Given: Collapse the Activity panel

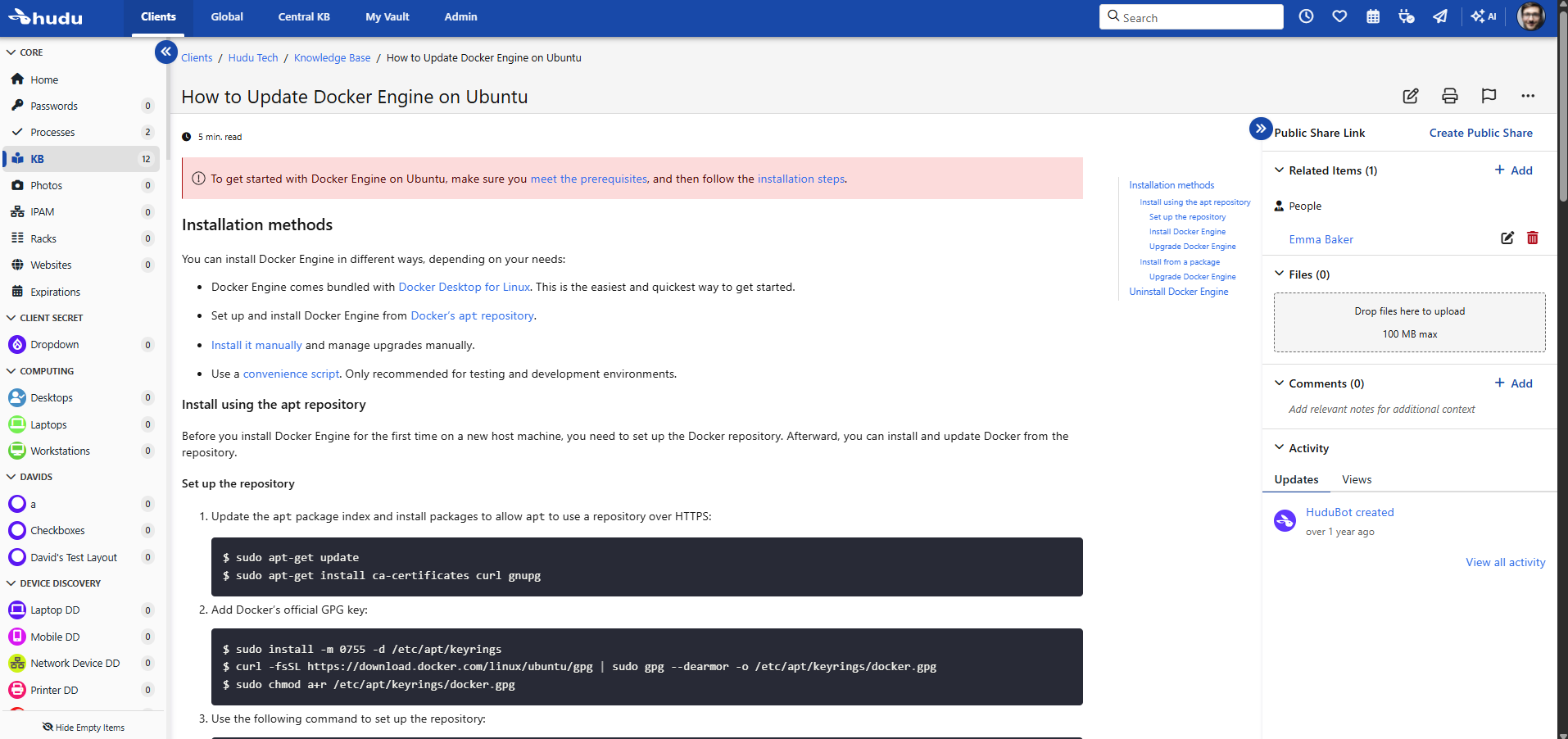Looking at the screenshot, I should (x=1279, y=447).
